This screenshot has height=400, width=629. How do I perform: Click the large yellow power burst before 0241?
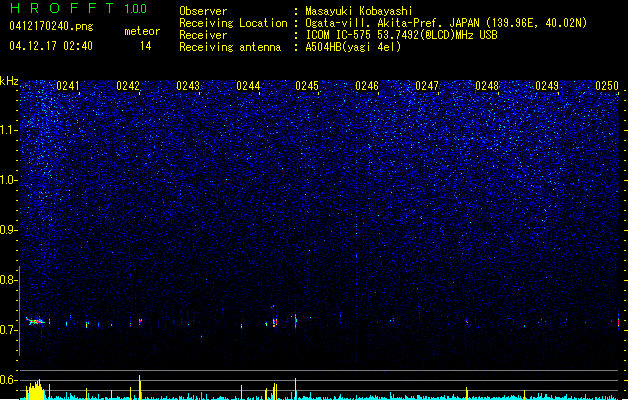click(35, 390)
